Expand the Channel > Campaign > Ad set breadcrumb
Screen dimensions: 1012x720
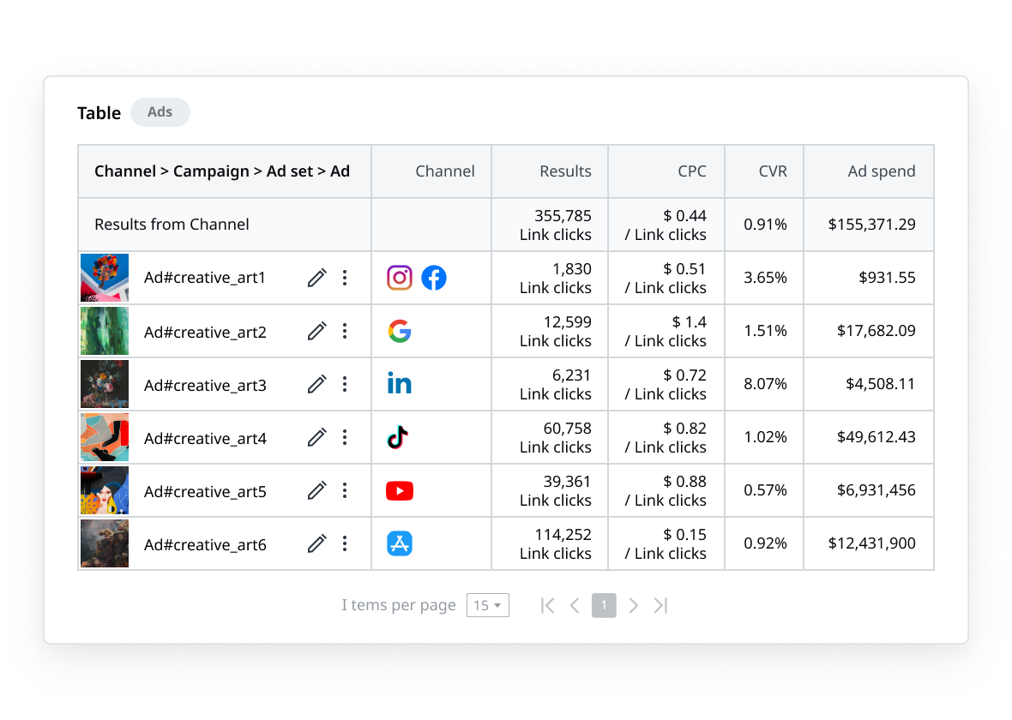click(x=224, y=171)
